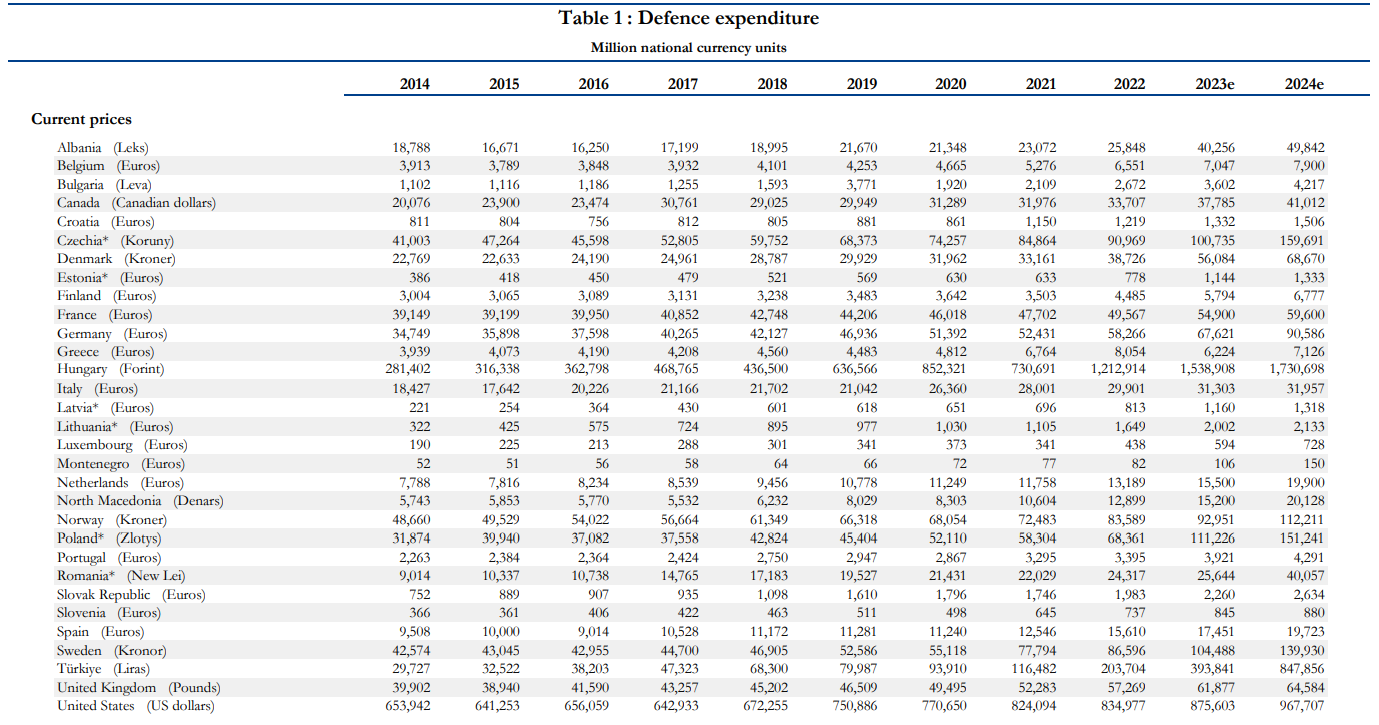The width and height of the screenshot is (1379, 725).
Task: Select Hungary's 2024e value 1,730,698
Action: pos(1295,370)
